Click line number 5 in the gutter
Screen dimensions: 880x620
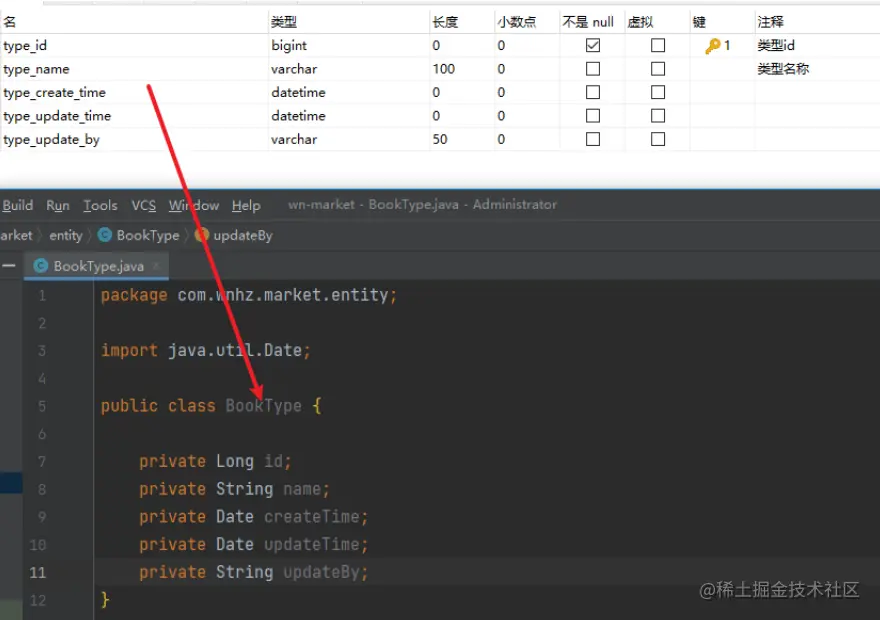pos(42,406)
